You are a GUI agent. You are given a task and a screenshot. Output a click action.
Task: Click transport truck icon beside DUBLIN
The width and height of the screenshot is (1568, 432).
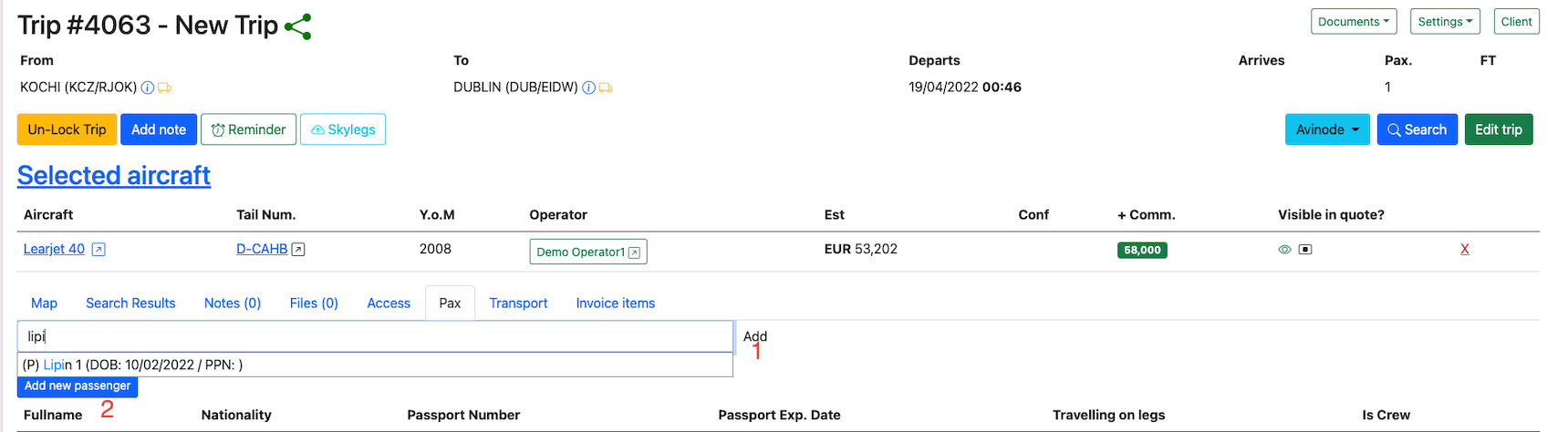point(606,87)
